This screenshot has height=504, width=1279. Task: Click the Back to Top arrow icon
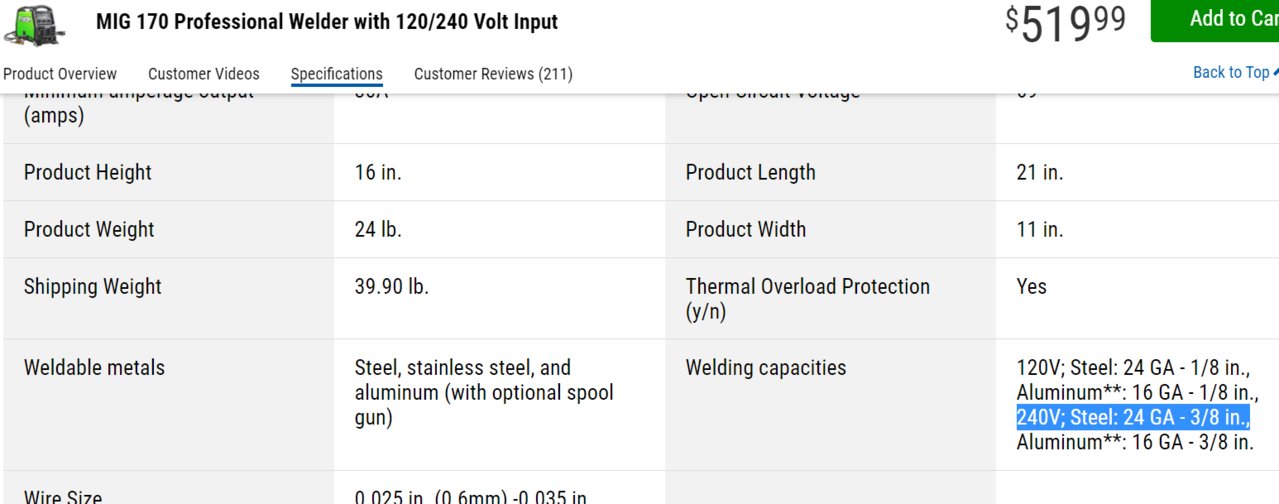(x=1275, y=72)
